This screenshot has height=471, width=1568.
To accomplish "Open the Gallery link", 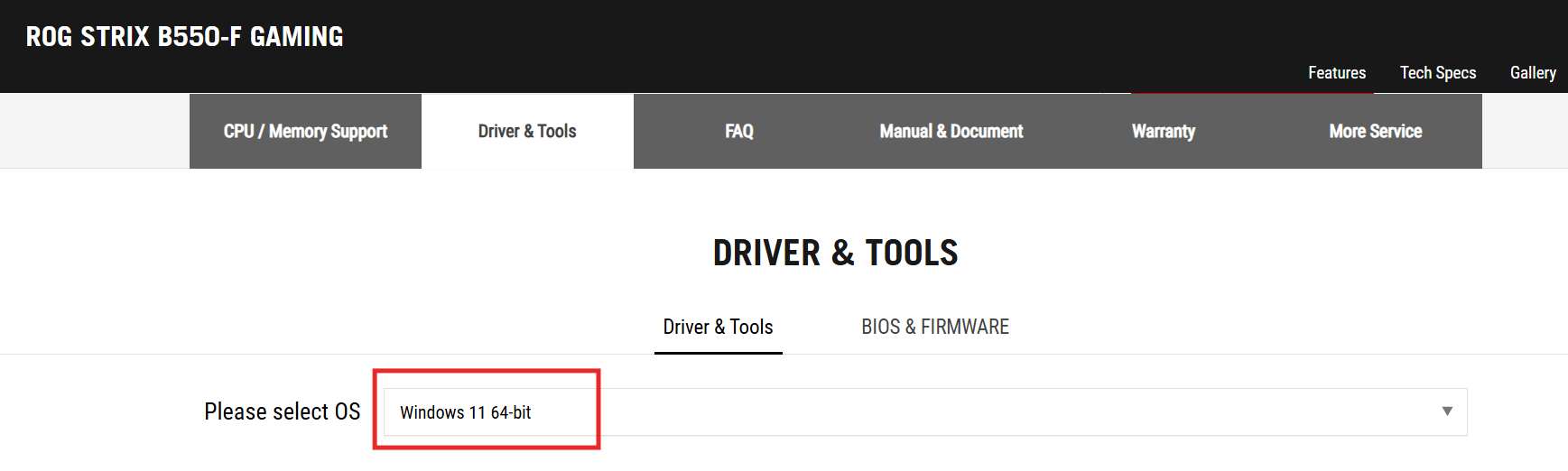I will point(1533,73).
